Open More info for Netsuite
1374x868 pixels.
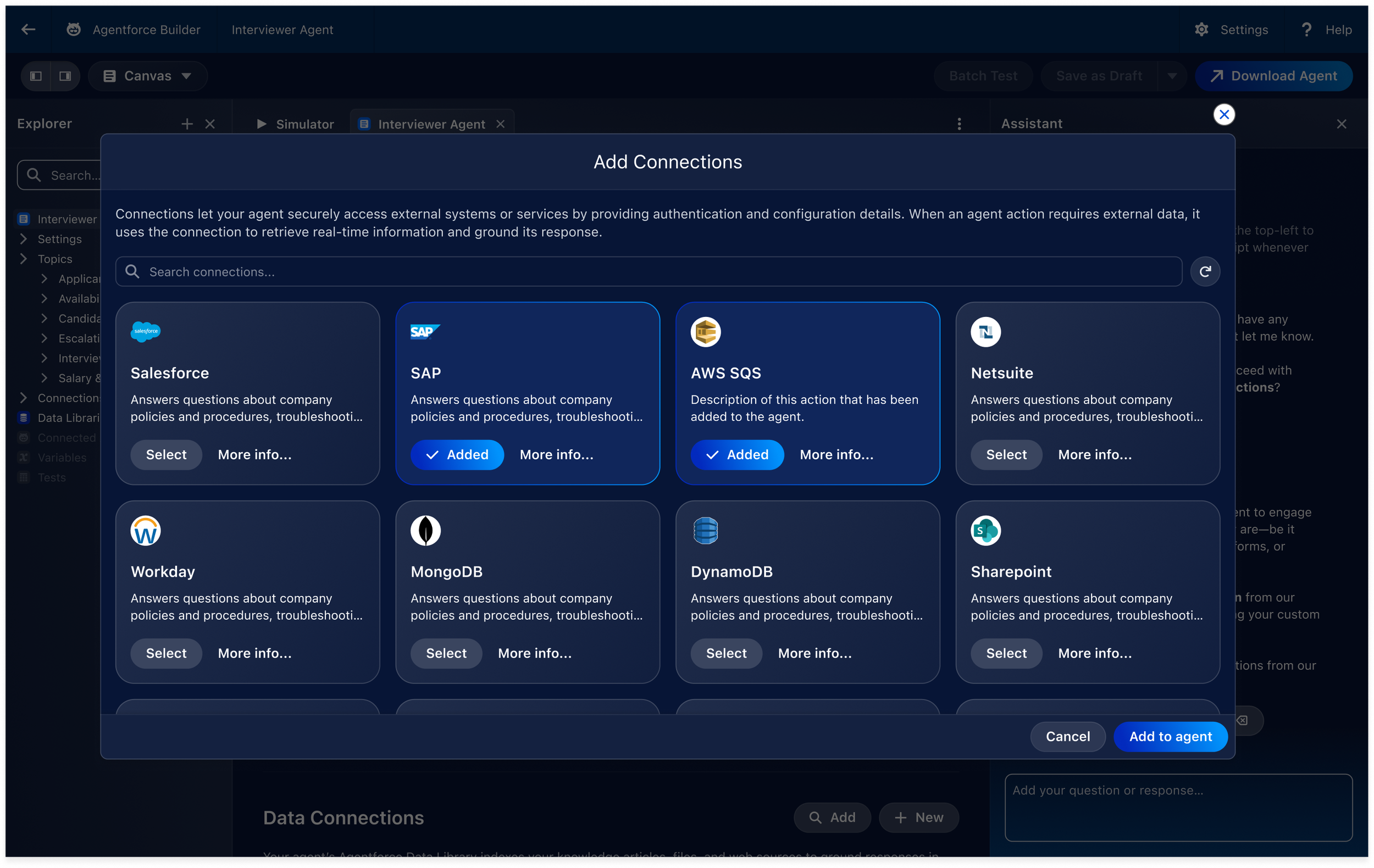[x=1095, y=454]
